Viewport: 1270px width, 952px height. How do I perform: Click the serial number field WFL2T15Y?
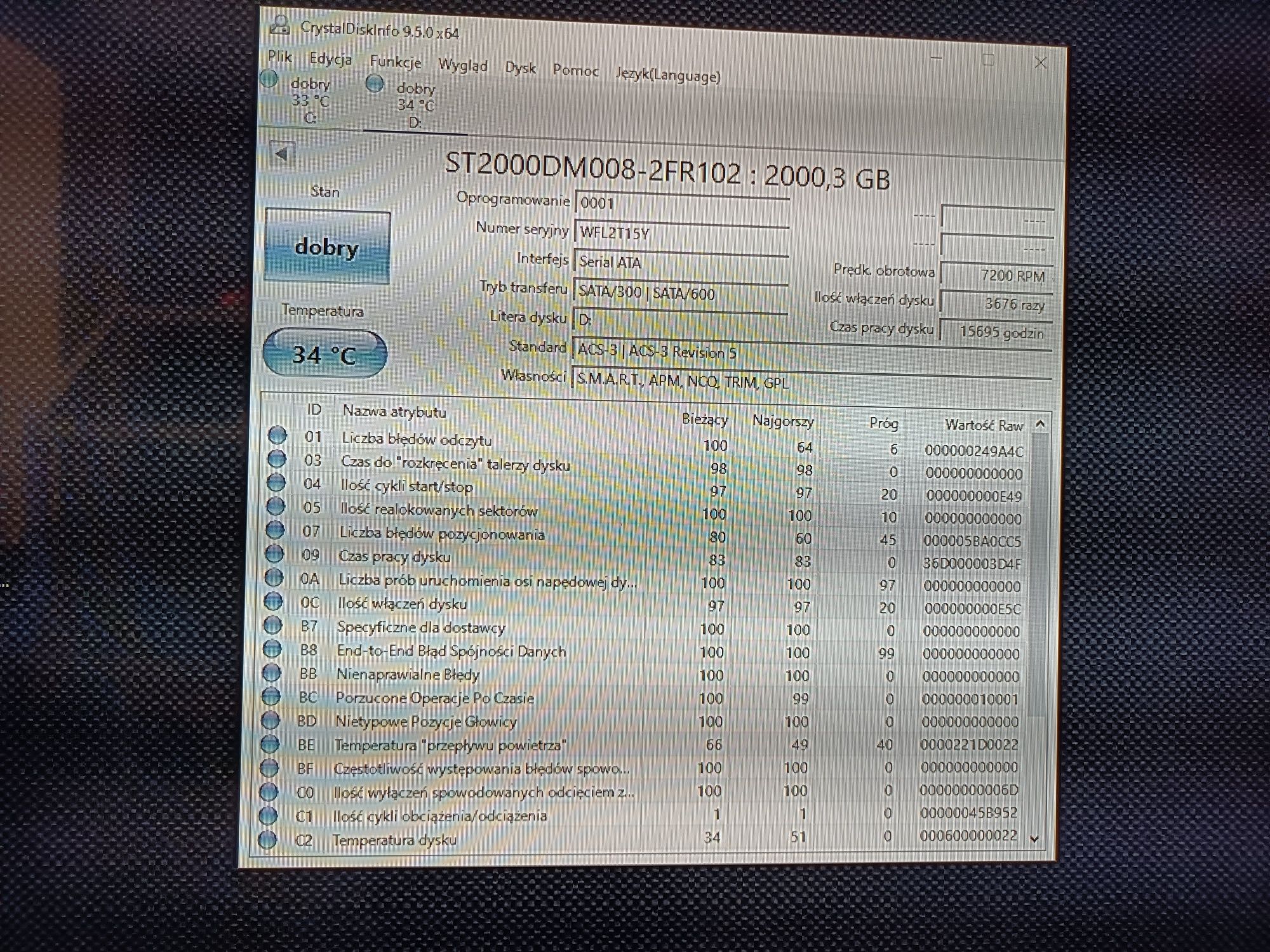(x=681, y=234)
